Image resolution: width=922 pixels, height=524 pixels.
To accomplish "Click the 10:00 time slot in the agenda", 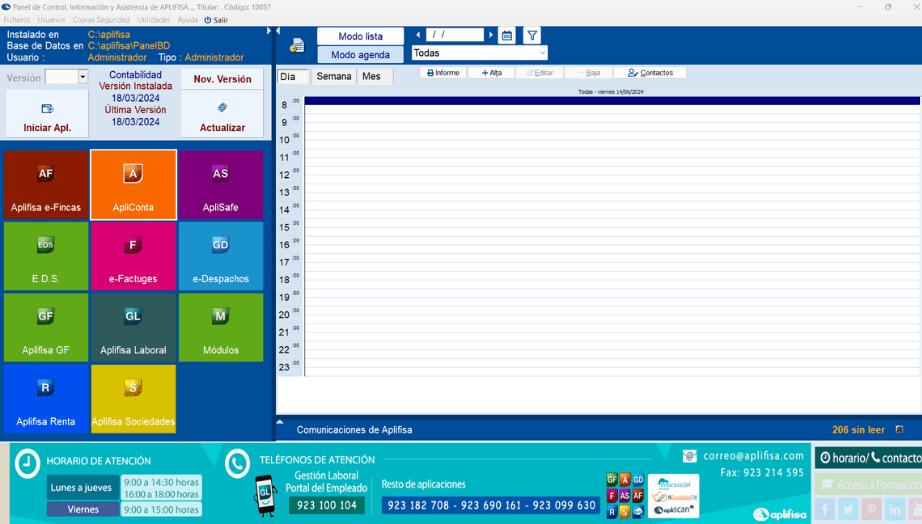I will pyautogui.click(x=612, y=140).
